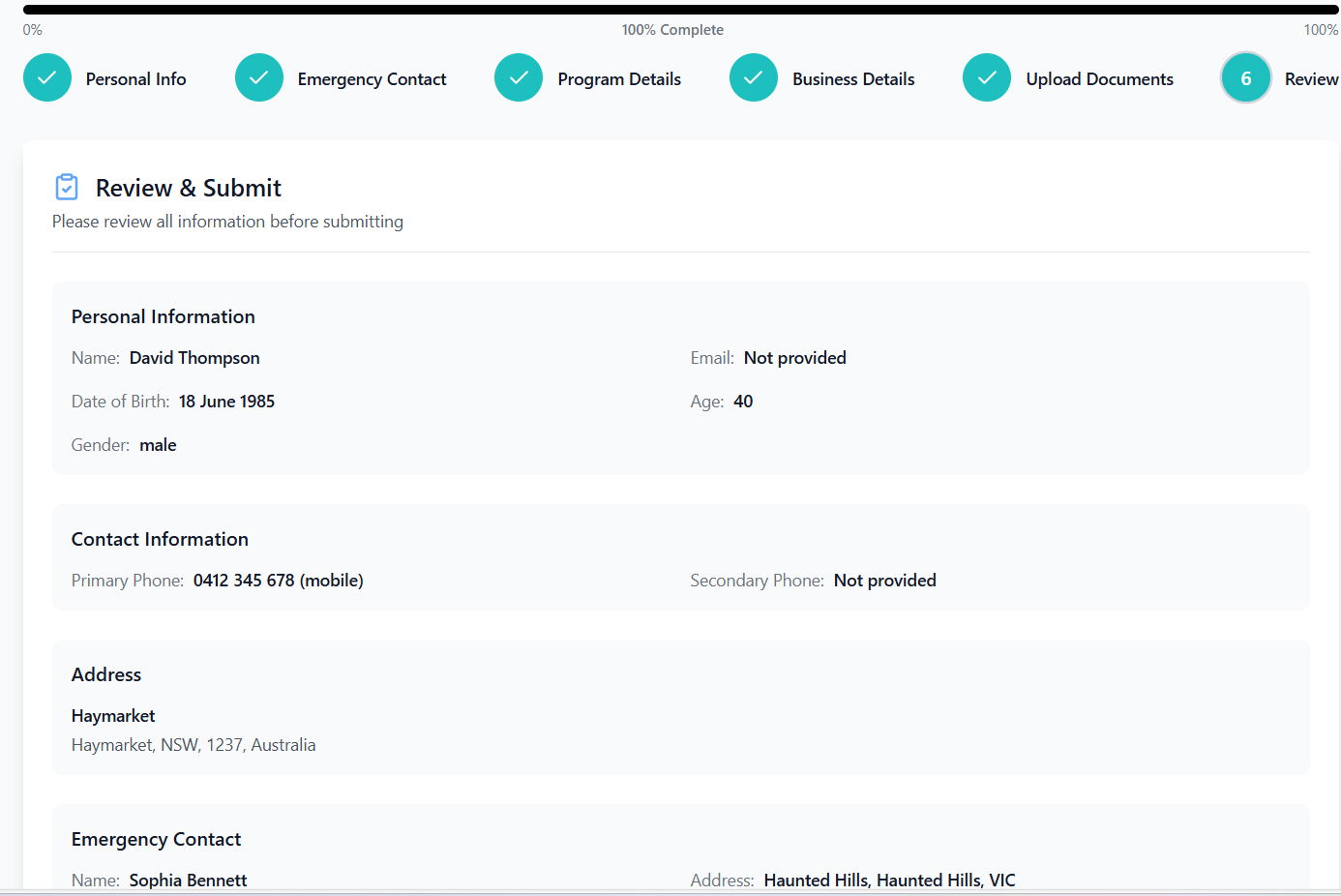Click the Contact Information section heading
Screen dimensions: 1341x896
[160, 539]
